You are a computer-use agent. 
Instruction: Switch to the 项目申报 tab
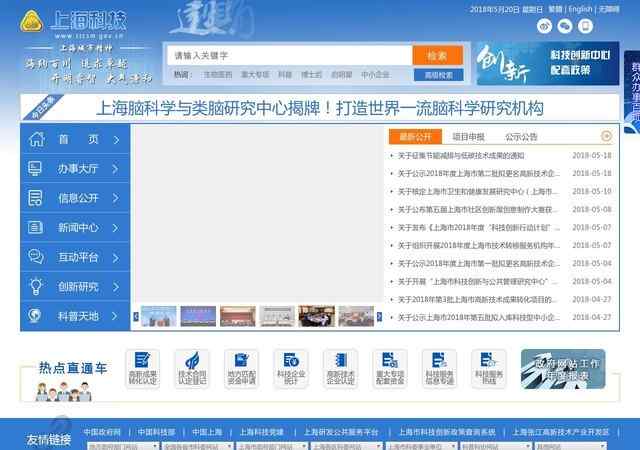click(x=468, y=137)
